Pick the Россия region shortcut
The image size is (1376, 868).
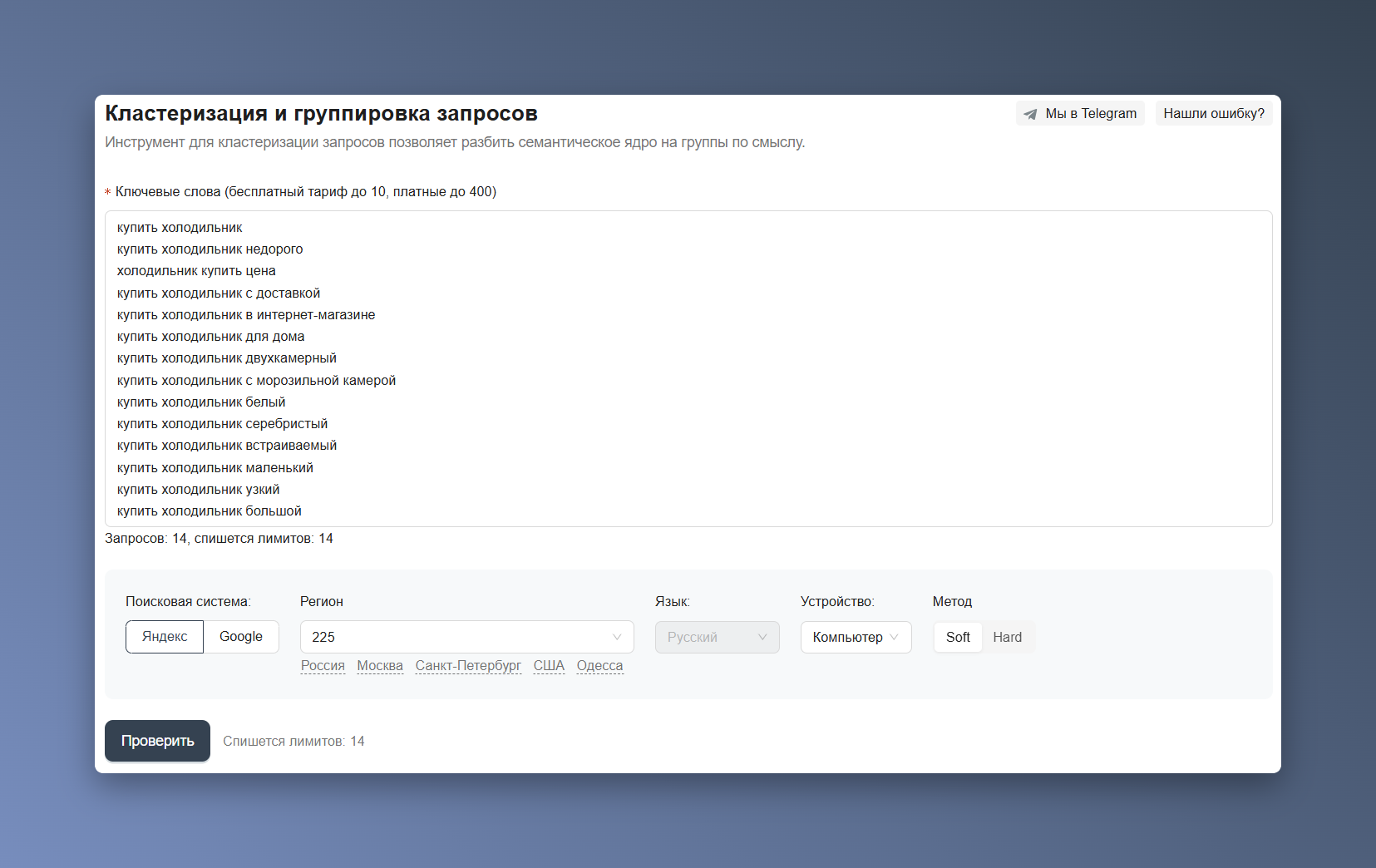pos(323,666)
